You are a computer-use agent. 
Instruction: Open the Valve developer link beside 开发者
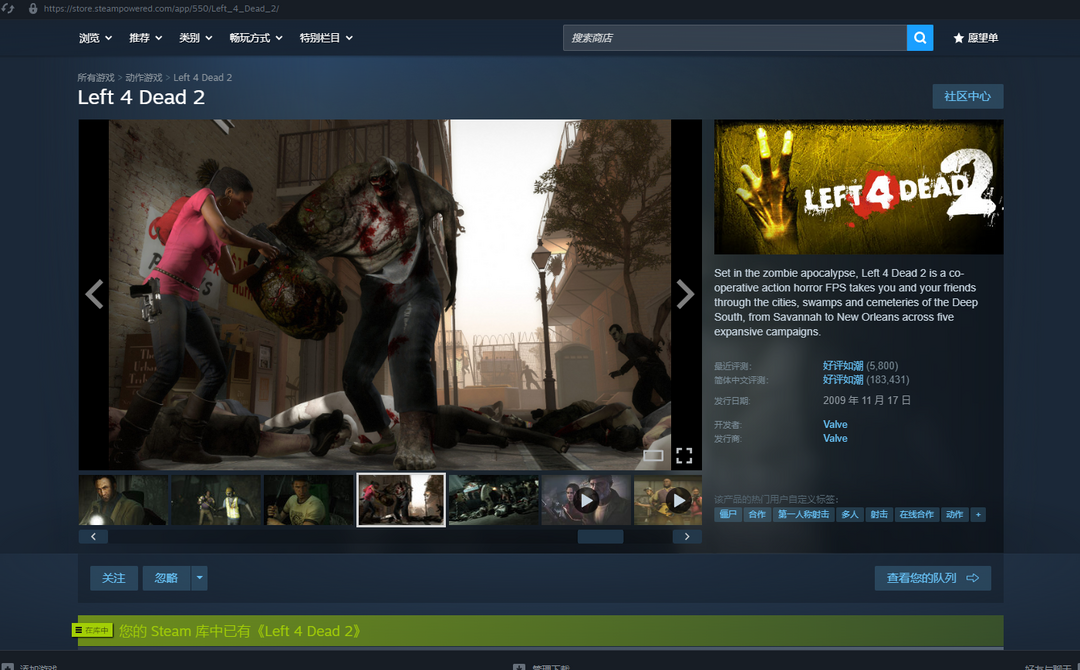click(x=835, y=424)
